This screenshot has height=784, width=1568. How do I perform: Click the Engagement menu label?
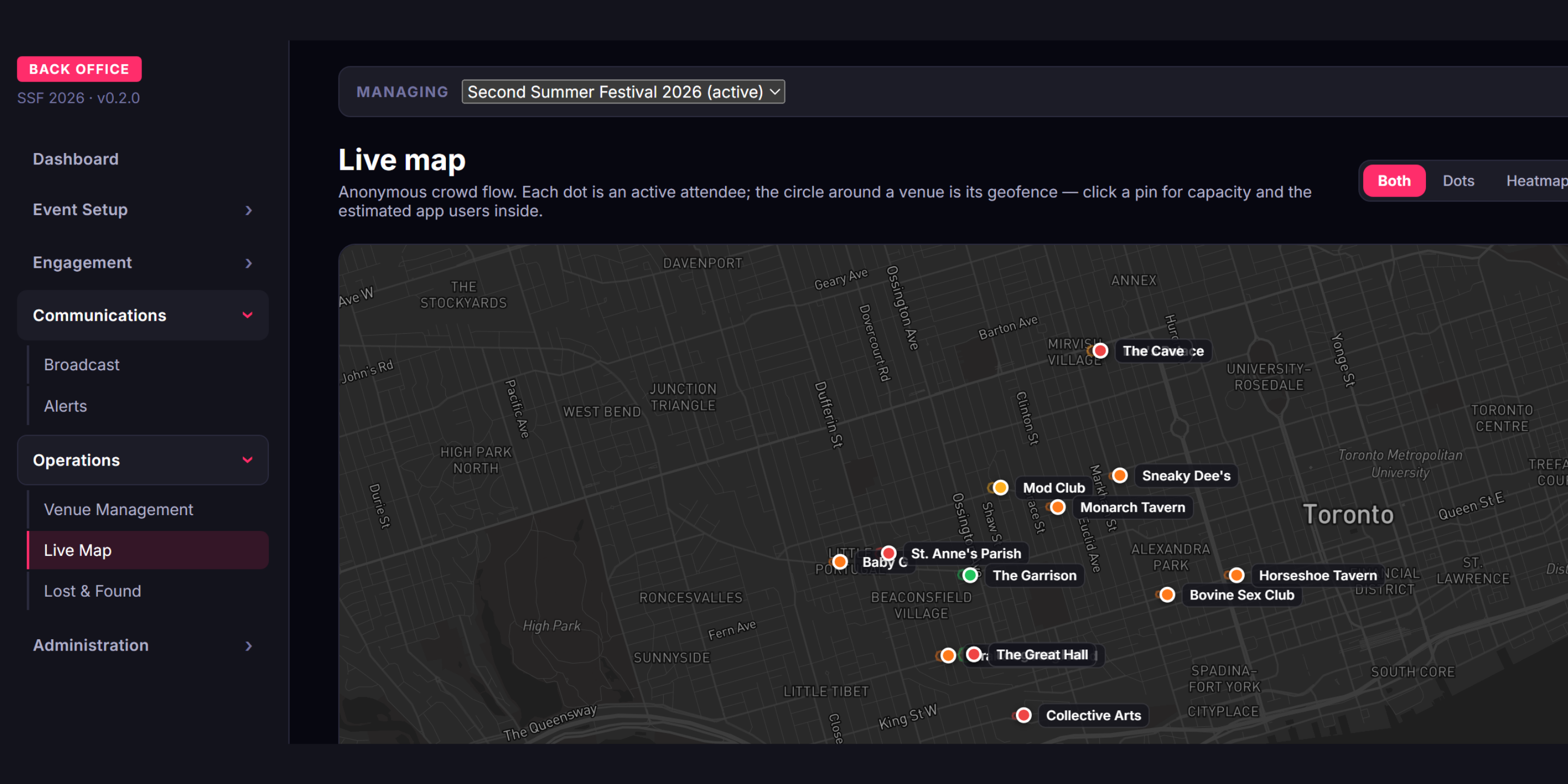coord(82,263)
